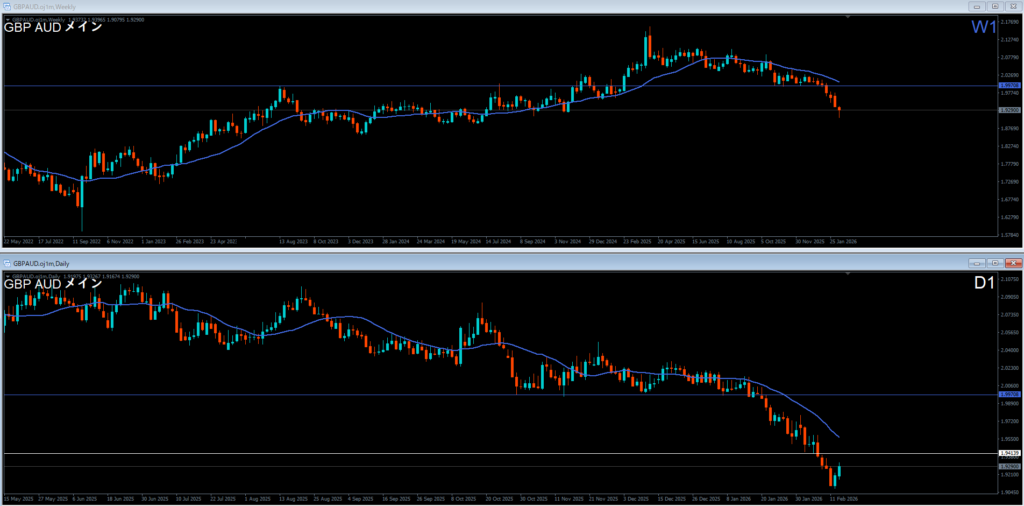Click the "25 Jan 2026" date on the Weekly time axis

841,241
